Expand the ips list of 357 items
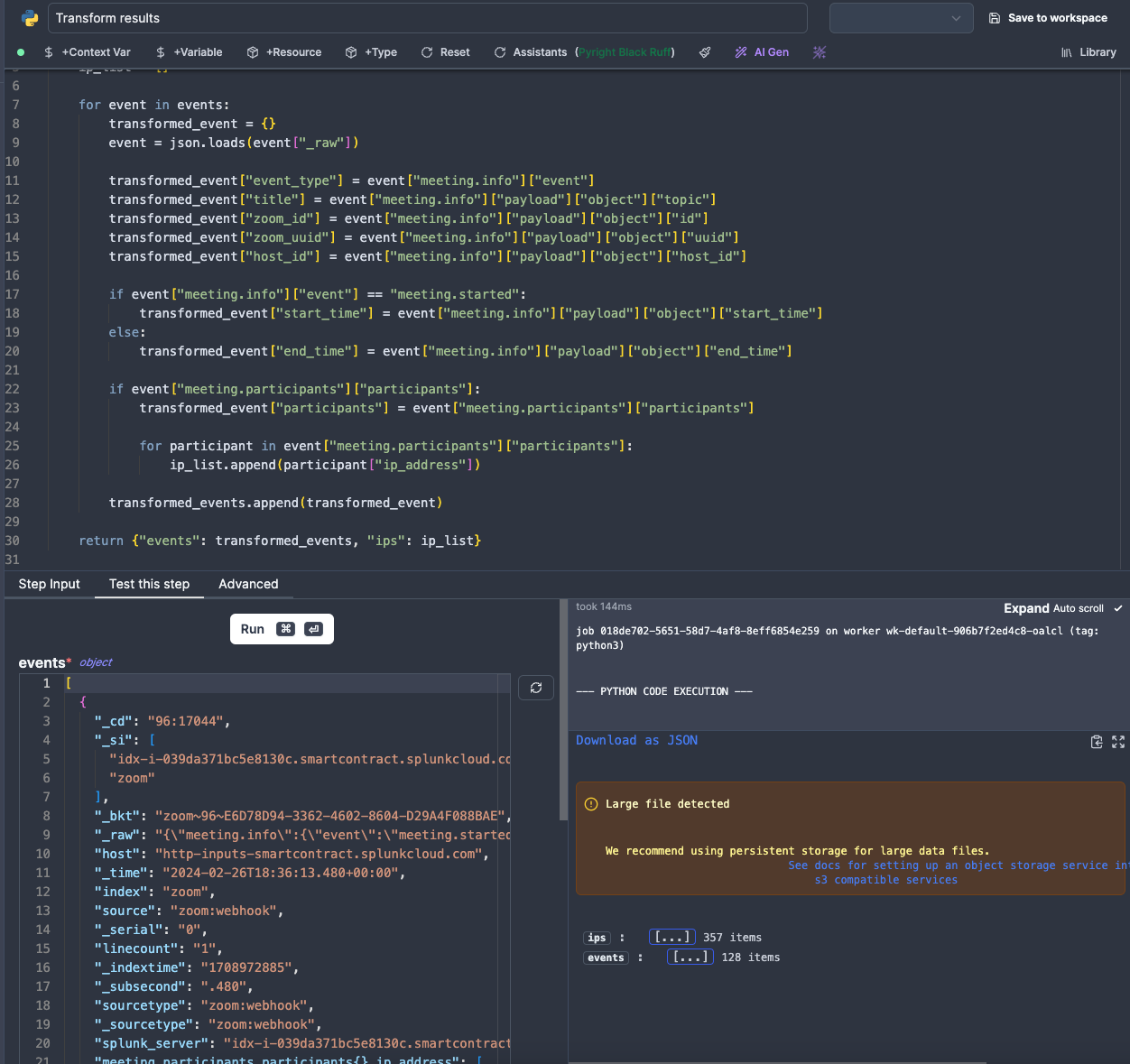 point(672,937)
